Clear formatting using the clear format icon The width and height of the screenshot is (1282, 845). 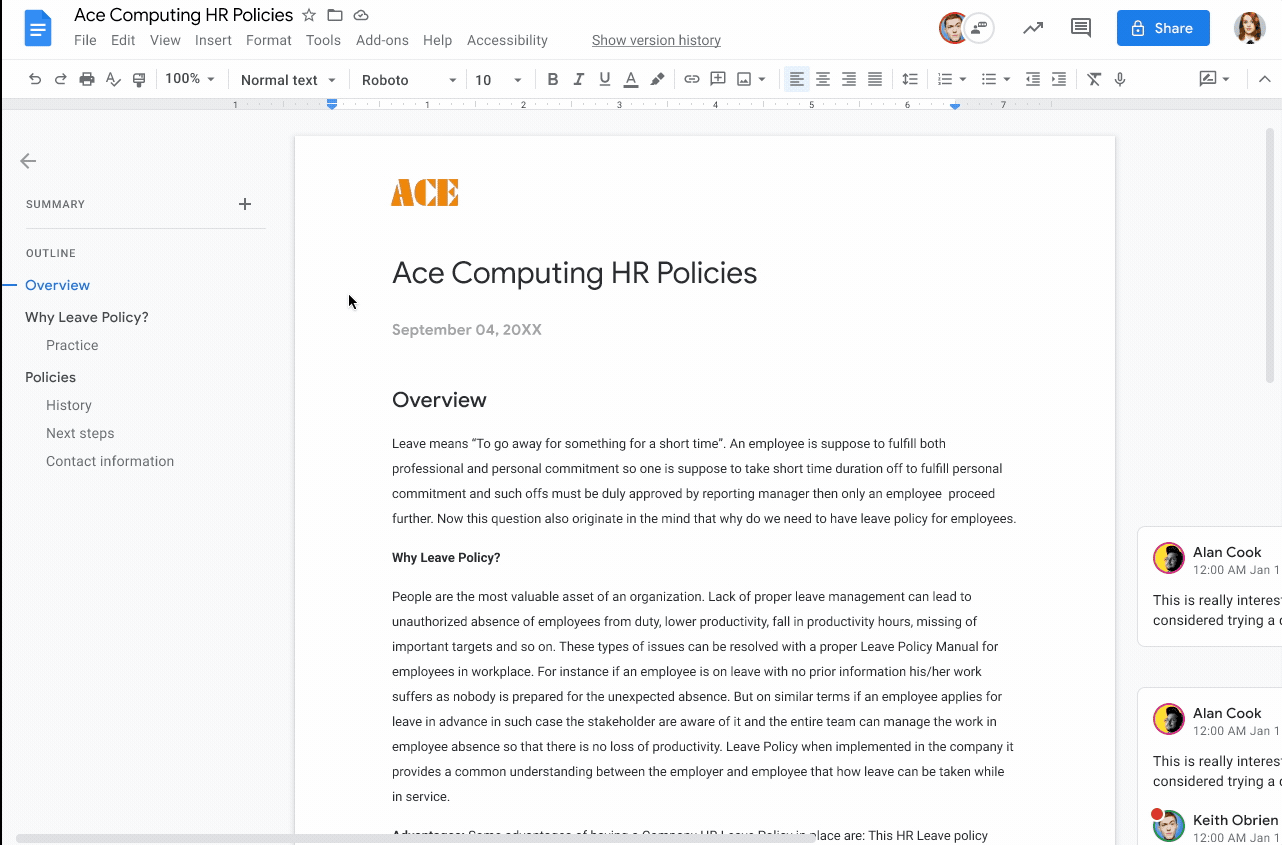click(x=1093, y=78)
